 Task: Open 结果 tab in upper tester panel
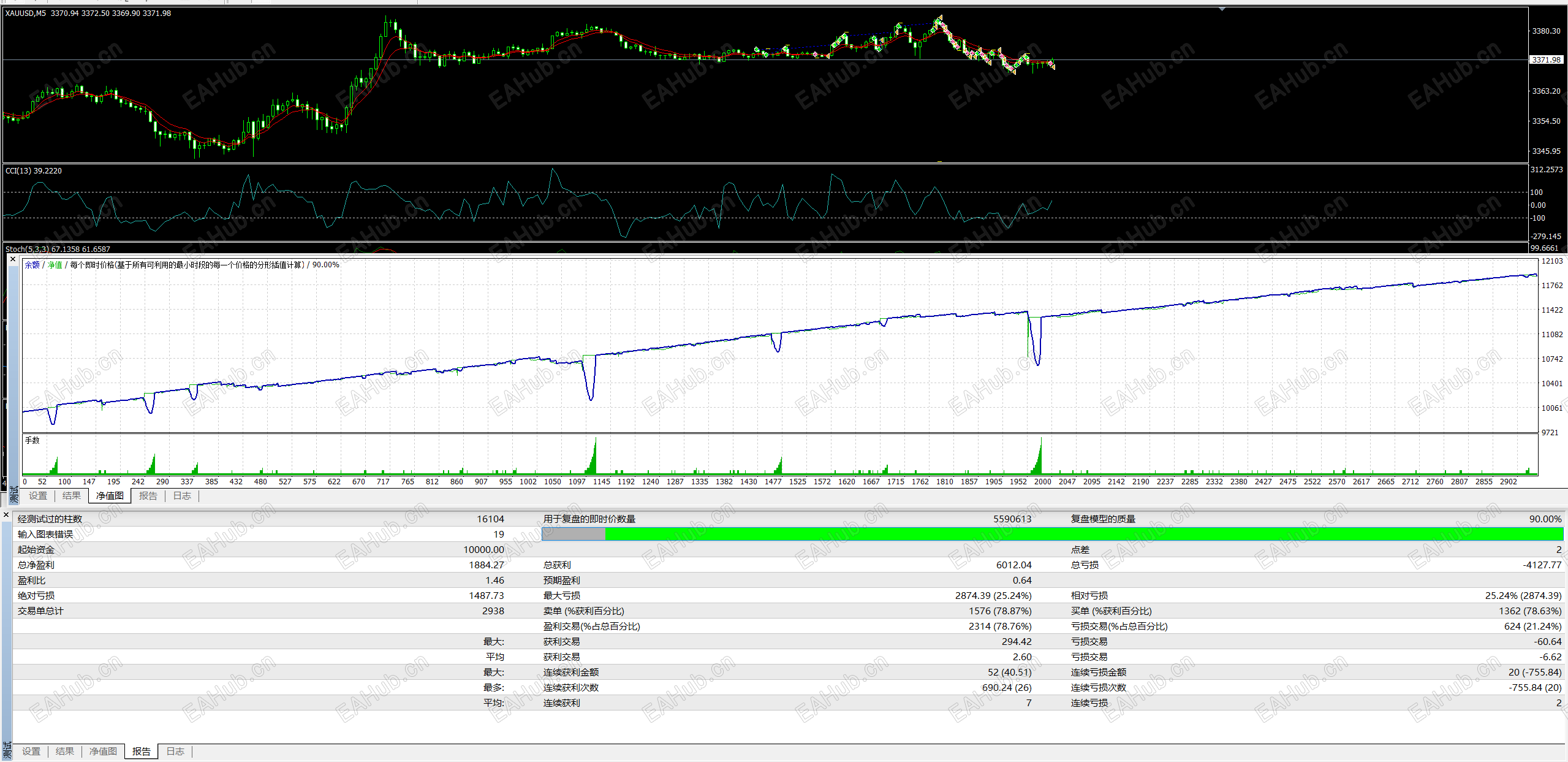[72, 496]
